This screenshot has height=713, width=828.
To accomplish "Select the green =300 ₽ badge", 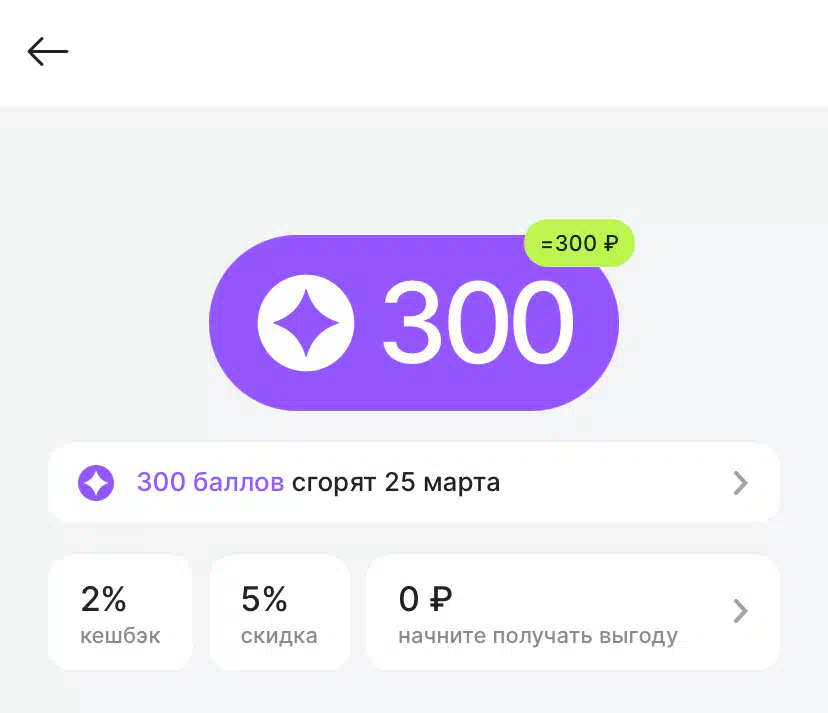I will click(579, 243).
